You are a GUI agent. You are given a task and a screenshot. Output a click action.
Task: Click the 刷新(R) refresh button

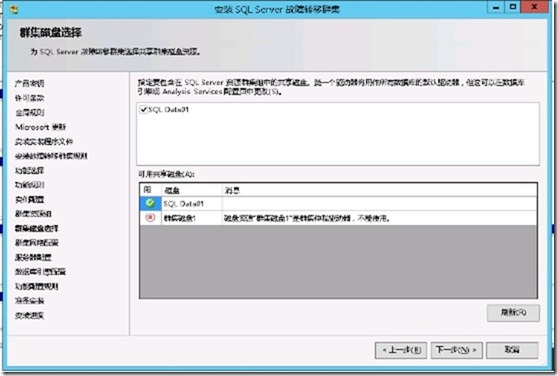click(x=513, y=313)
